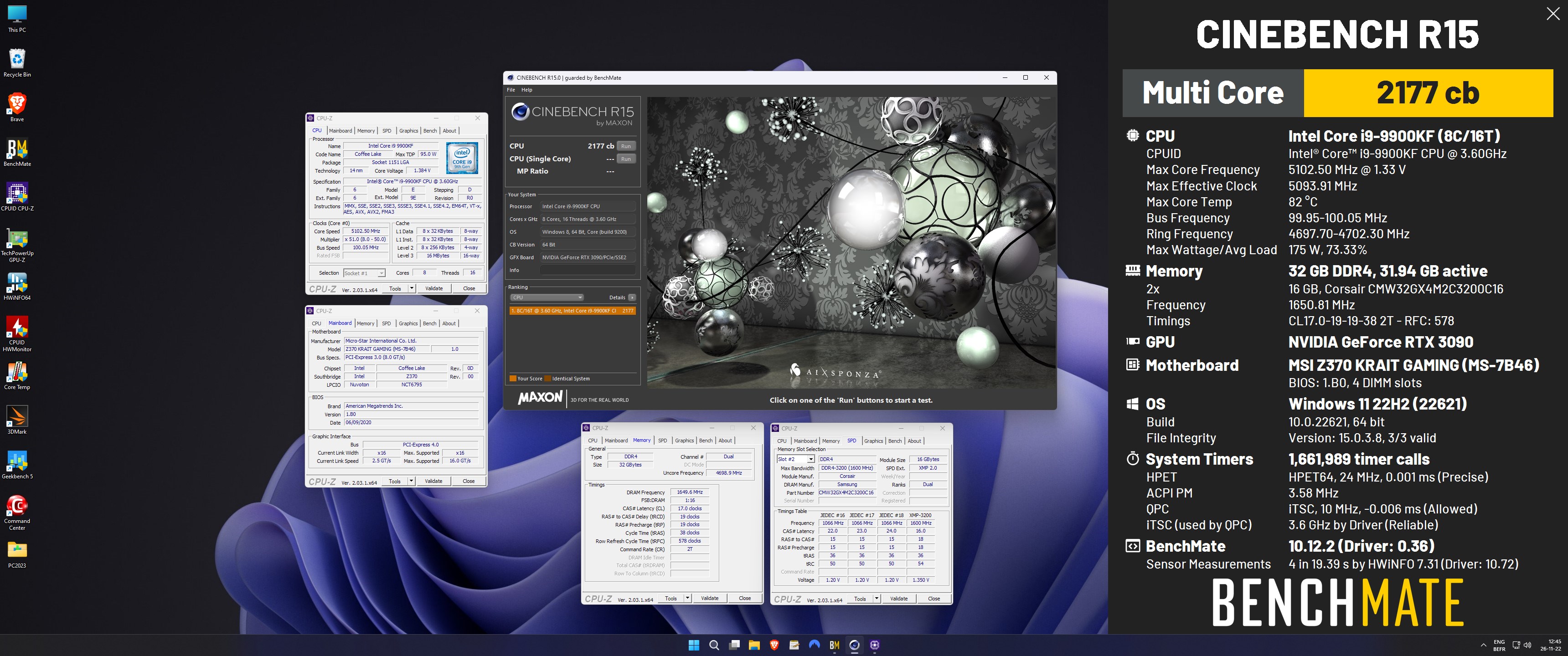Click Close in the CPU-Z motherboard window
The width and height of the screenshot is (1568, 656).
pos(468,482)
